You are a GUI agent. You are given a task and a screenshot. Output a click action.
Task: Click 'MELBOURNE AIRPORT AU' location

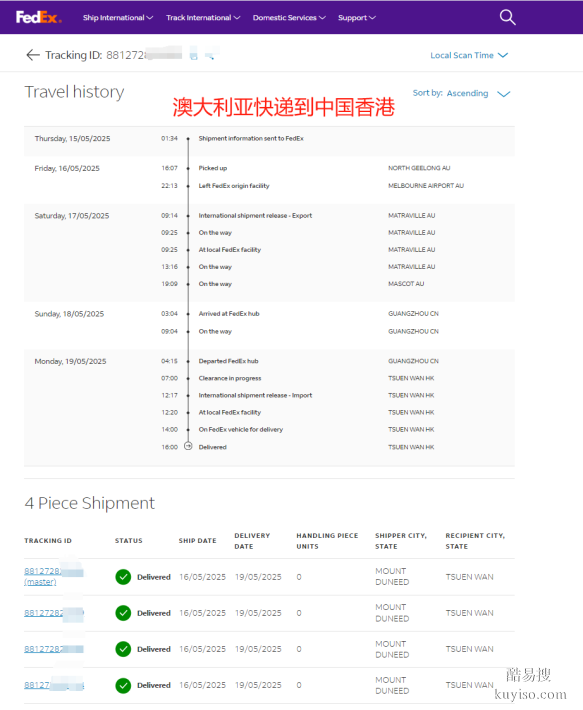(426, 186)
